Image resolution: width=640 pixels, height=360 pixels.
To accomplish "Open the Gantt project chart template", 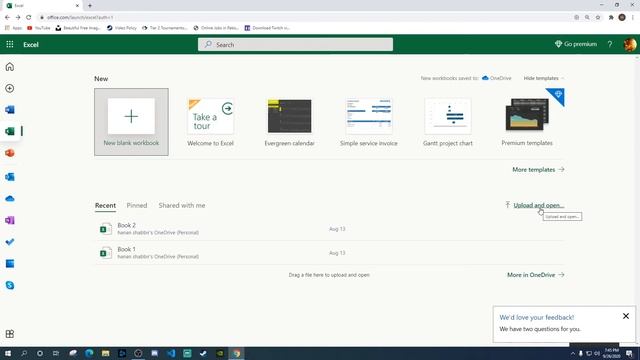I will [x=448, y=122].
